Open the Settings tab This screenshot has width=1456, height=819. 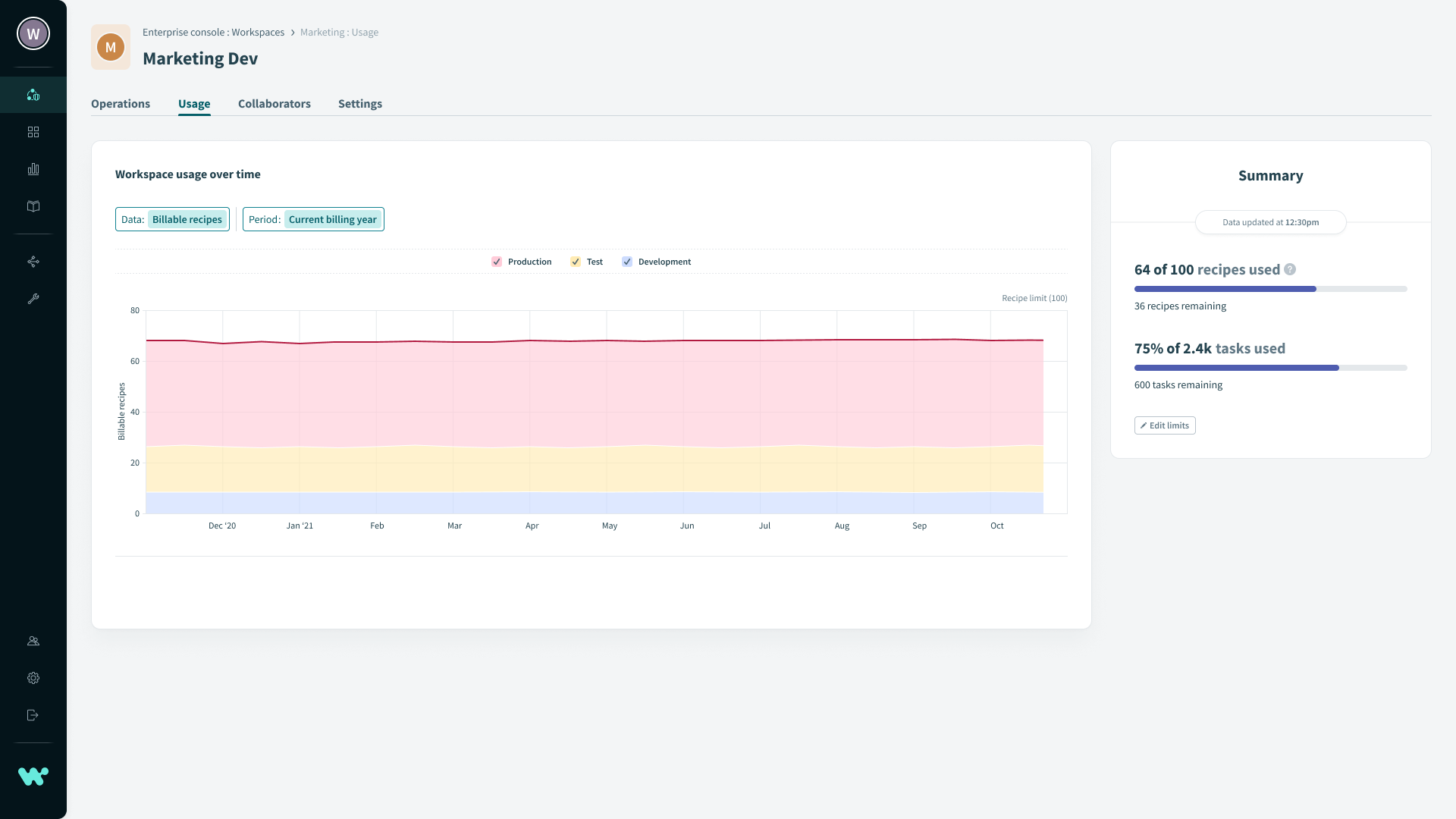tap(360, 104)
